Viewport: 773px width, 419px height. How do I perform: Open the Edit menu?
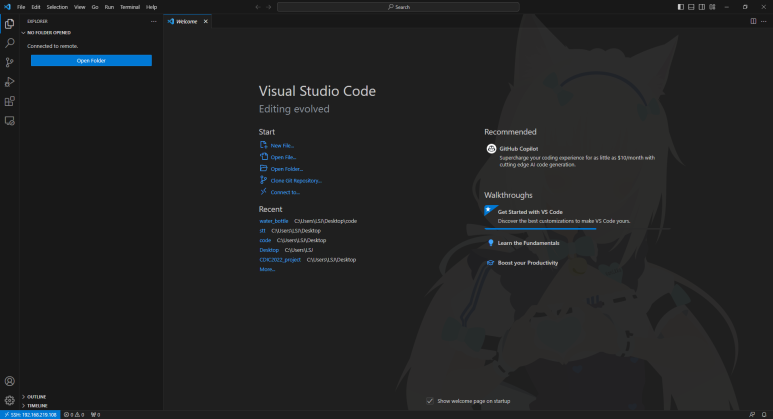point(36,7)
